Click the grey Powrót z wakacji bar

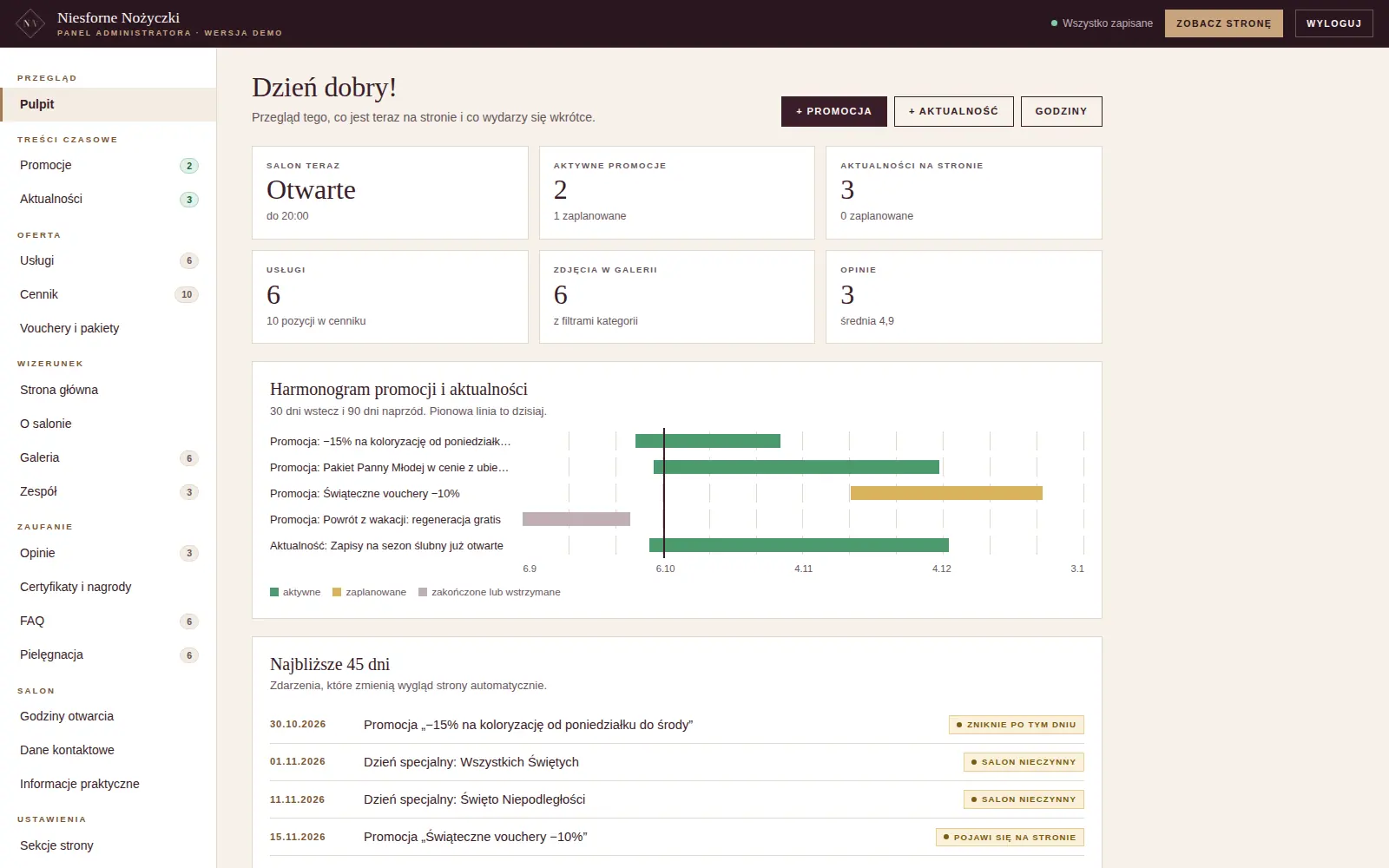pos(576,519)
